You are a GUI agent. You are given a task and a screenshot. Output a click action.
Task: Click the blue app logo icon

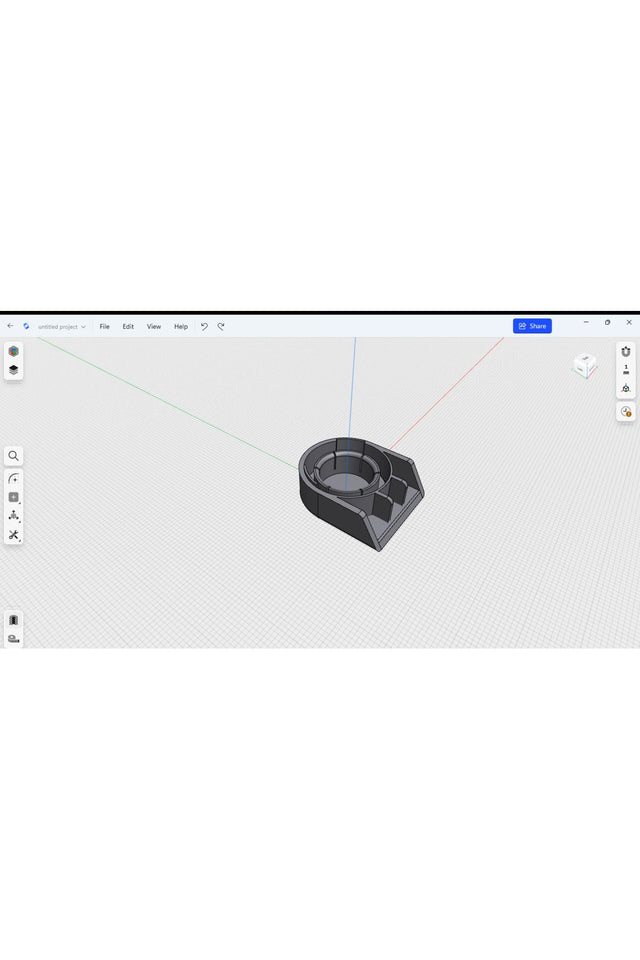(x=26, y=326)
